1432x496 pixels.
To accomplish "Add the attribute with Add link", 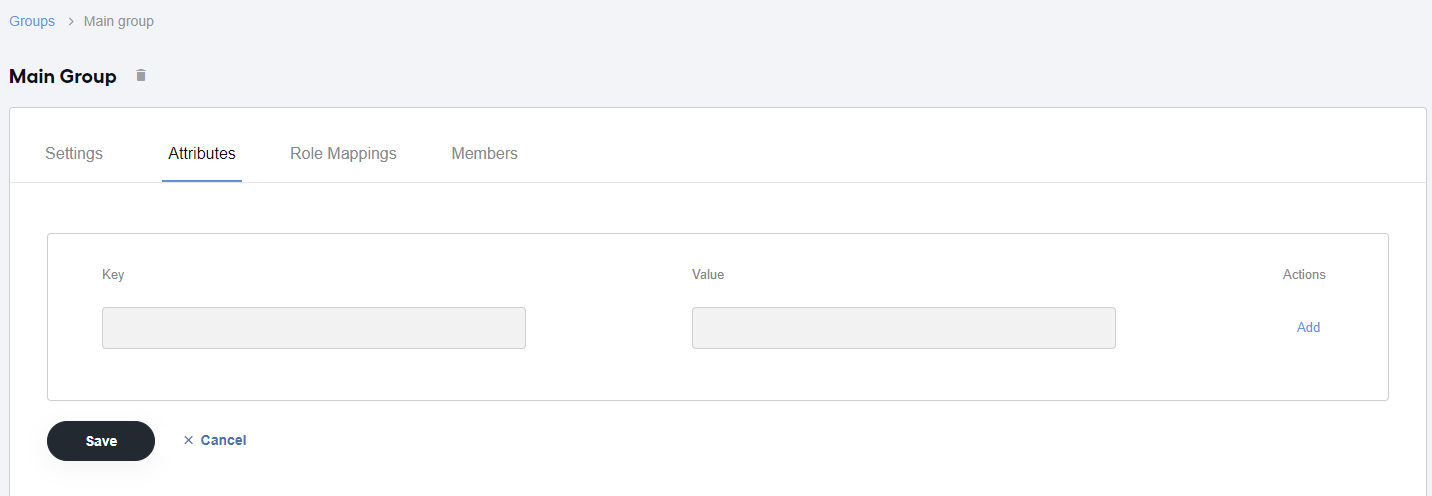I will [x=1308, y=328].
